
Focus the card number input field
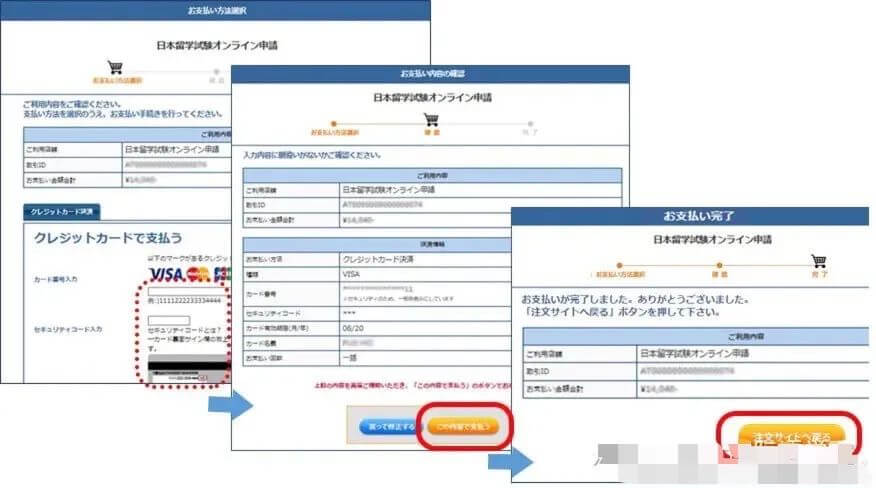(x=189, y=292)
